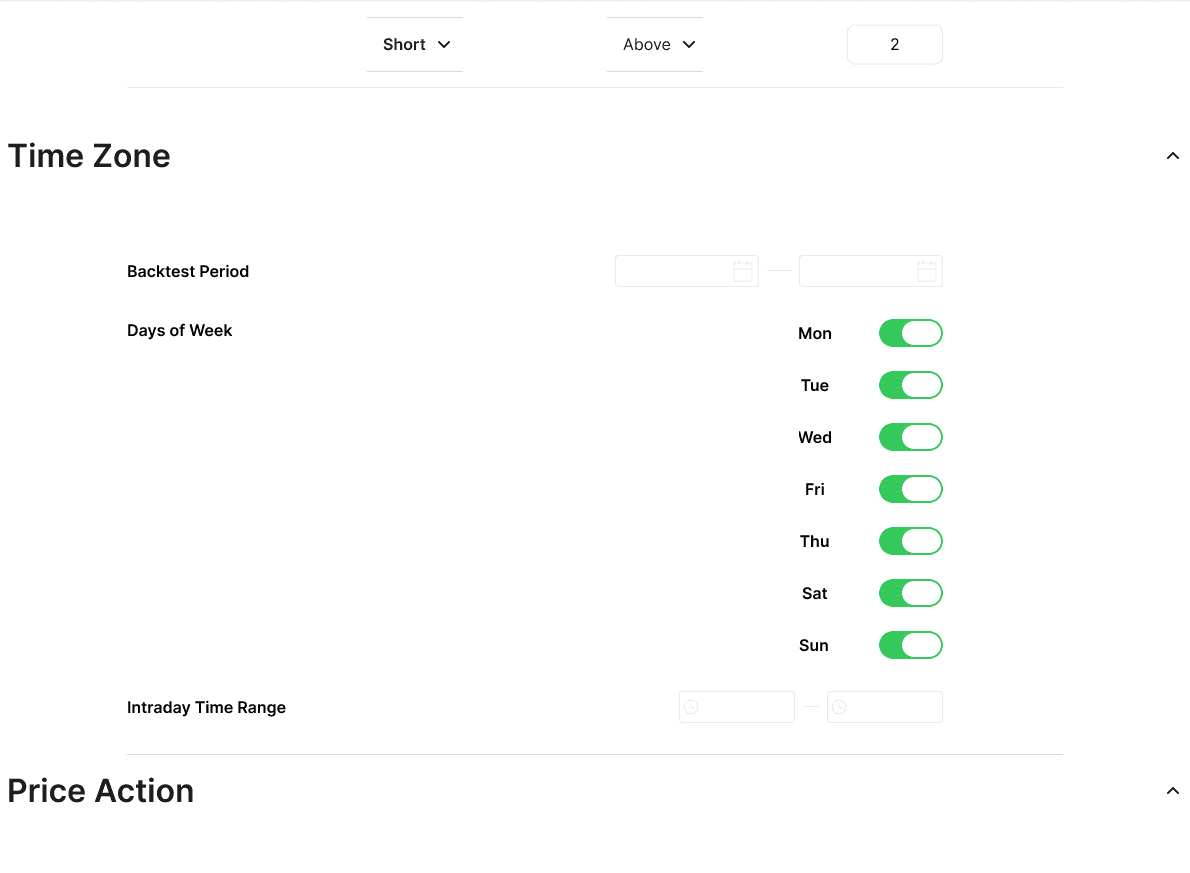Focus the Backtest Period end date field
Image resolution: width=1190 pixels, height=873 pixels.
tap(858, 271)
